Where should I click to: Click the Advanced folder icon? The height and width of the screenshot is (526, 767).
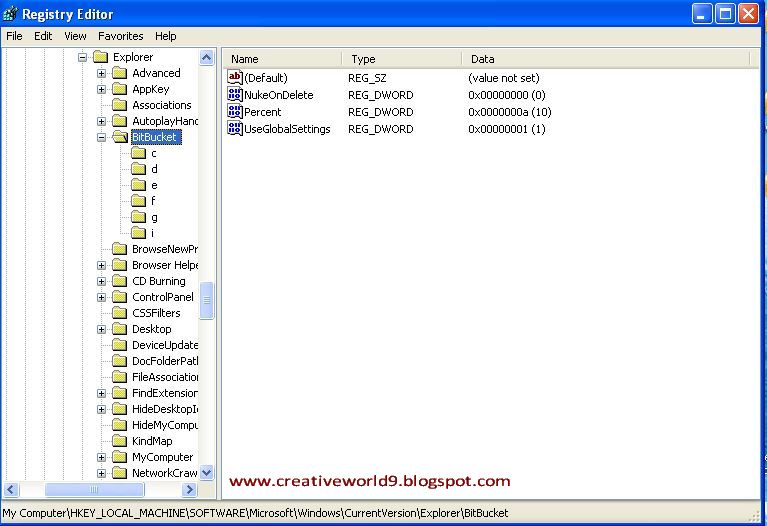tap(119, 73)
